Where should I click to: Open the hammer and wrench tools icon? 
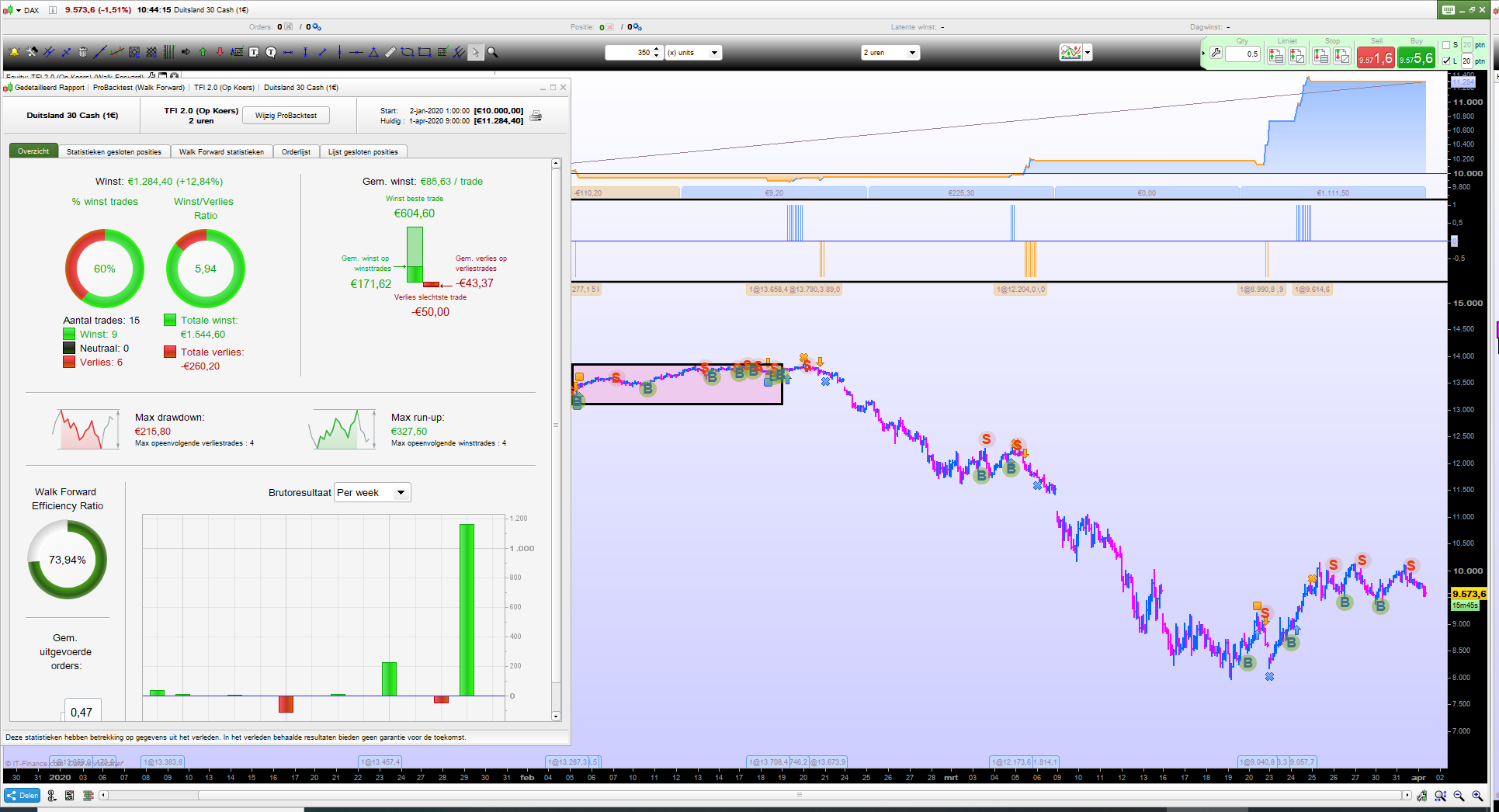pos(32,53)
